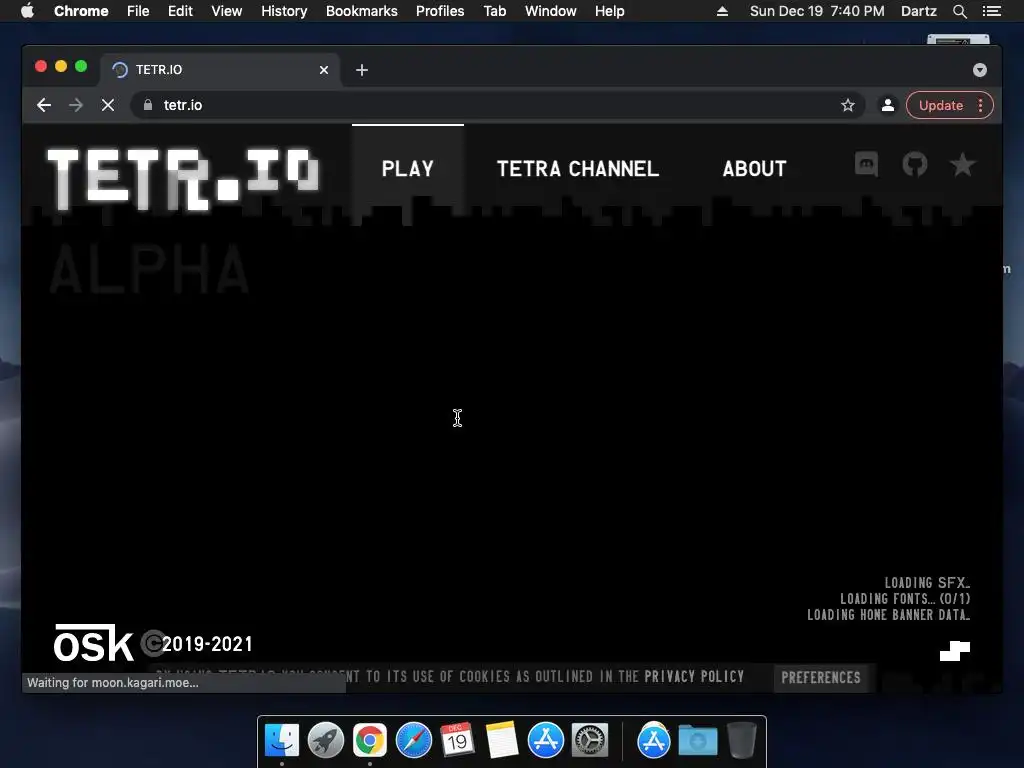
Task: Open App Store icon right of Dock divider
Action: [x=654, y=741]
